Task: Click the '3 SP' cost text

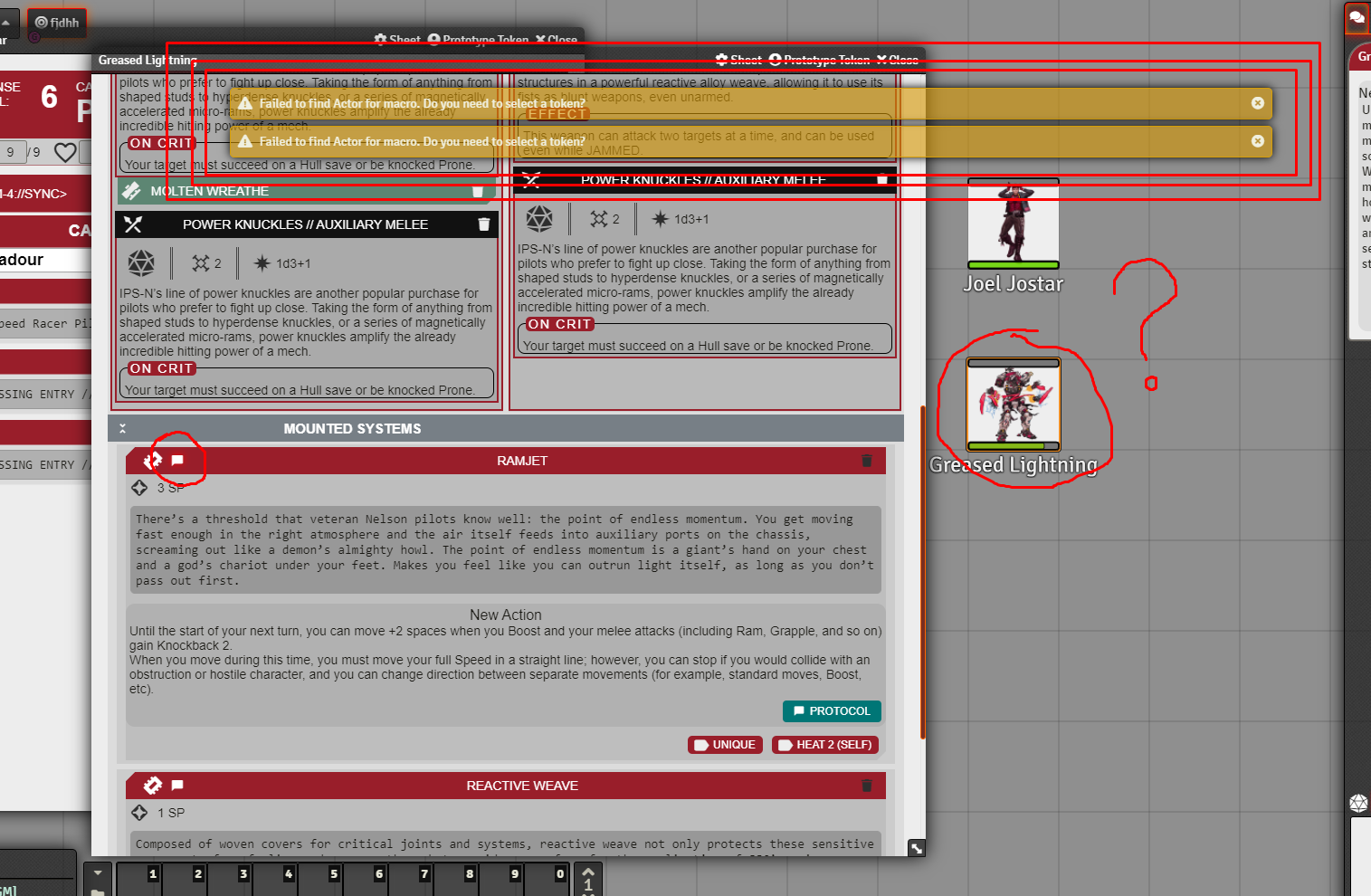Action: (170, 488)
